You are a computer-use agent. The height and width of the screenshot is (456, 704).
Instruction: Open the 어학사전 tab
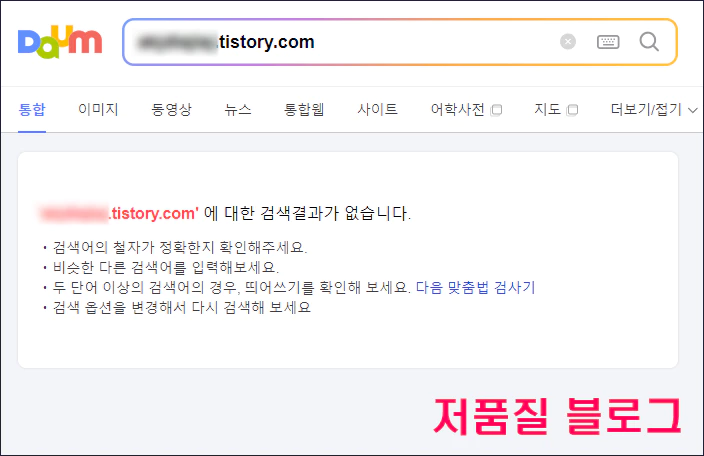coord(458,109)
